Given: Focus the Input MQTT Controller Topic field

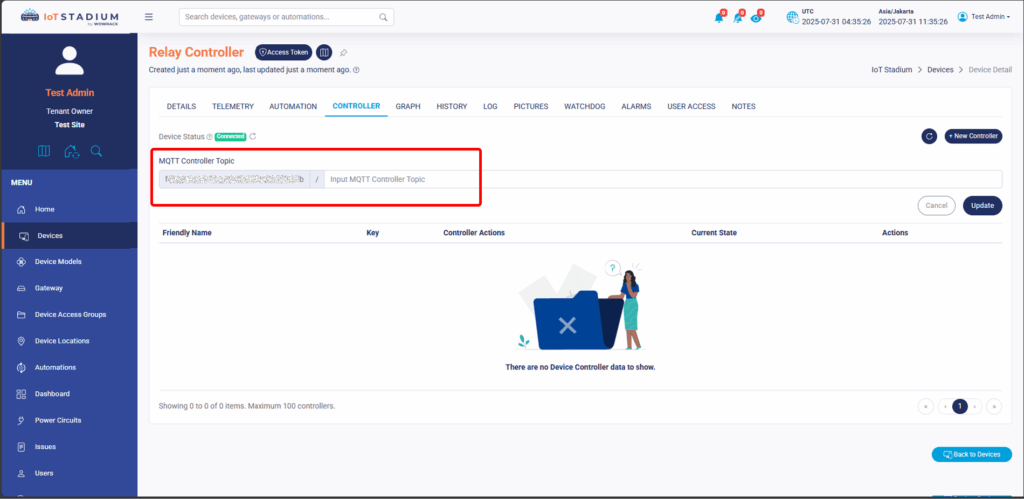Looking at the screenshot, I should (x=660, y=179).
